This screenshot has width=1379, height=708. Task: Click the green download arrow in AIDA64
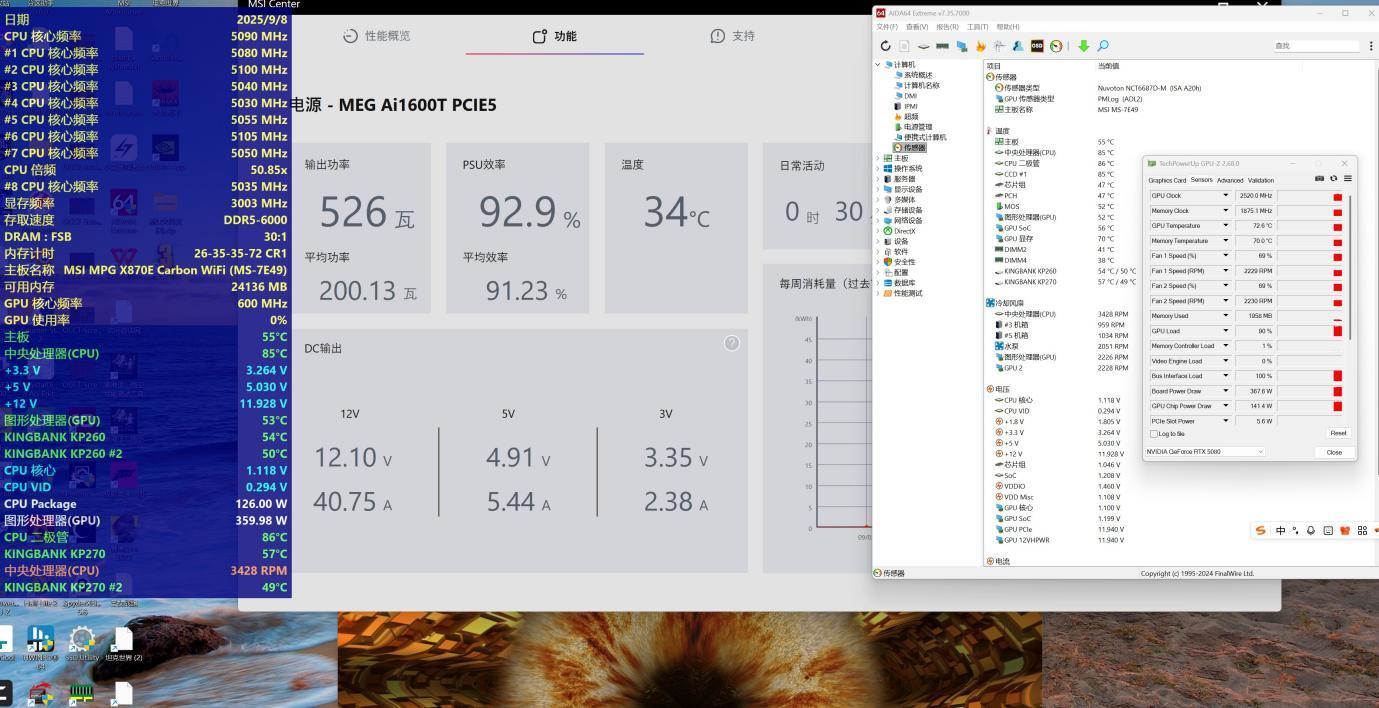pyautogui.click(x=1083, y=46)
